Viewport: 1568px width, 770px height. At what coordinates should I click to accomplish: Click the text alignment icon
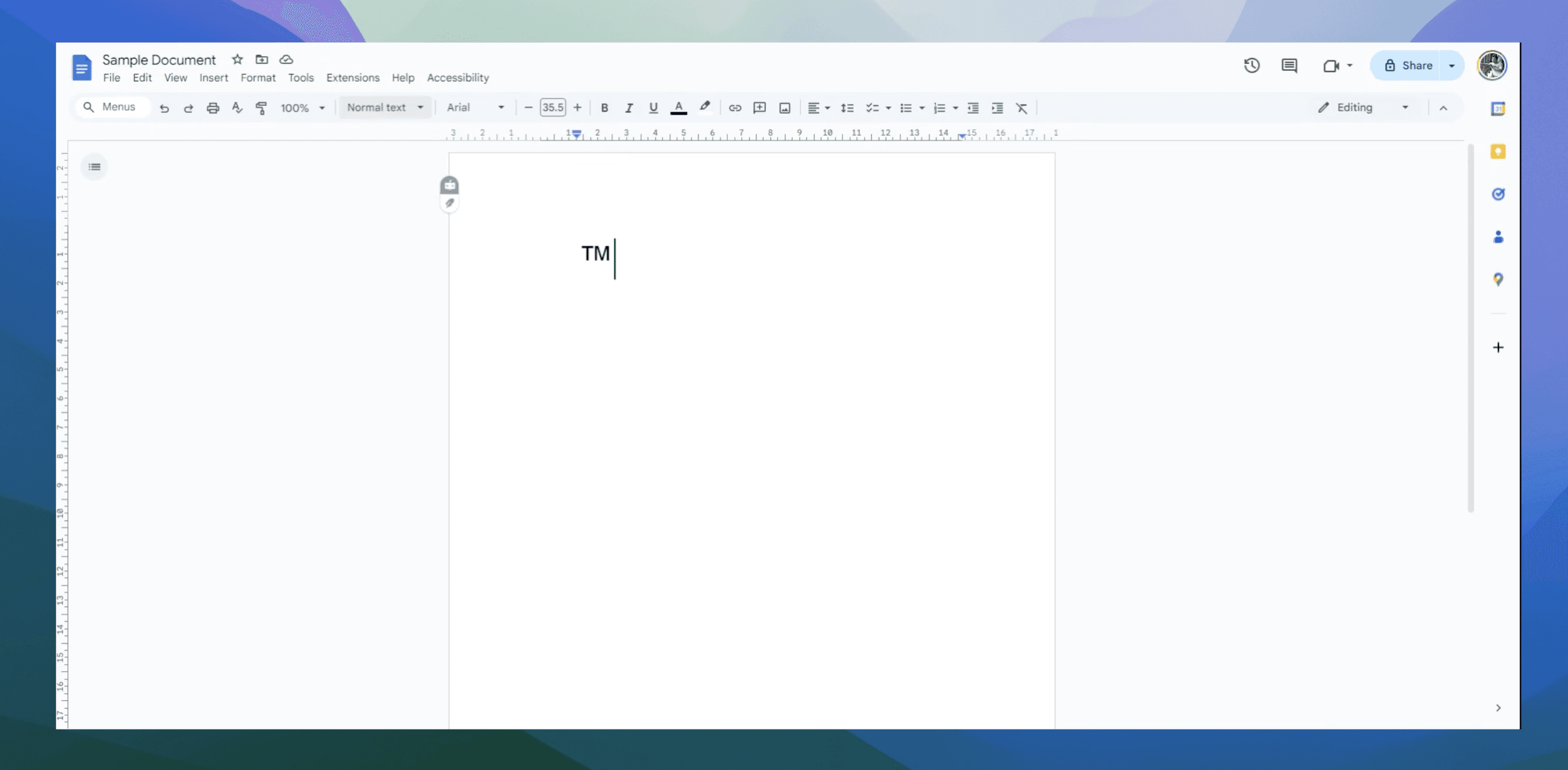pyautogui.click(x=814, y=107)
